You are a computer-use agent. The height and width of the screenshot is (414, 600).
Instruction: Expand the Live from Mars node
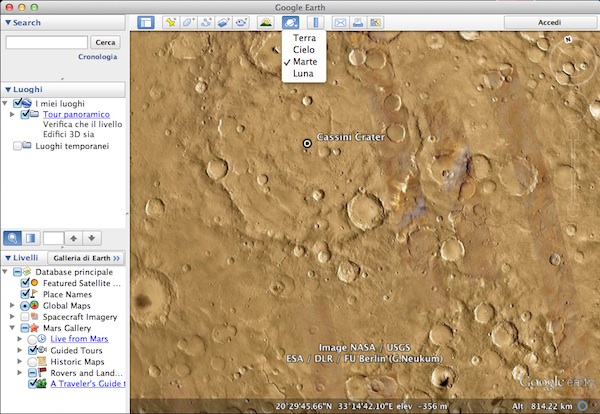(x=20, y=339)
